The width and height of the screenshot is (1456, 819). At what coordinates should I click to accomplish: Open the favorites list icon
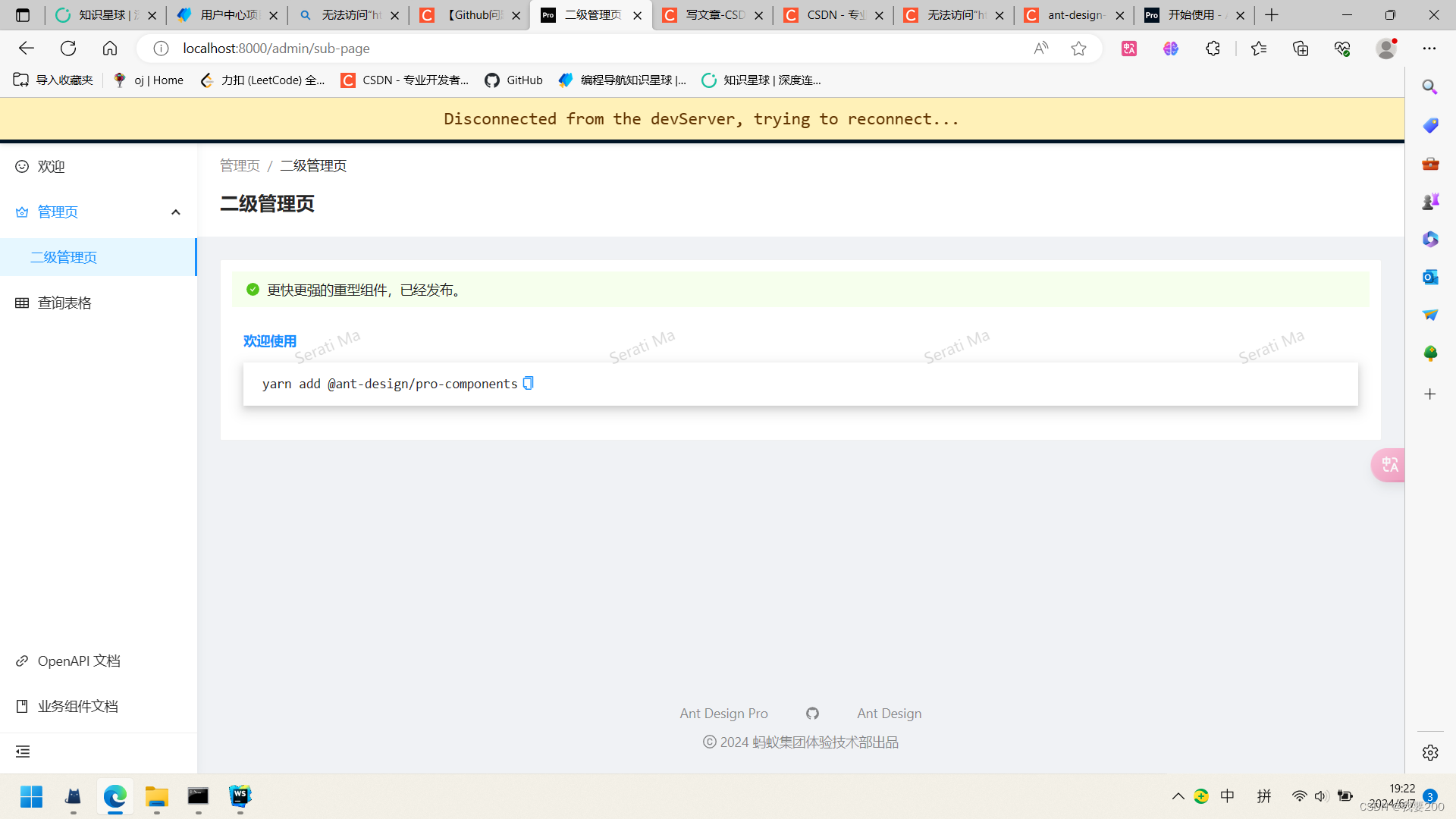tap(1259, 49)
